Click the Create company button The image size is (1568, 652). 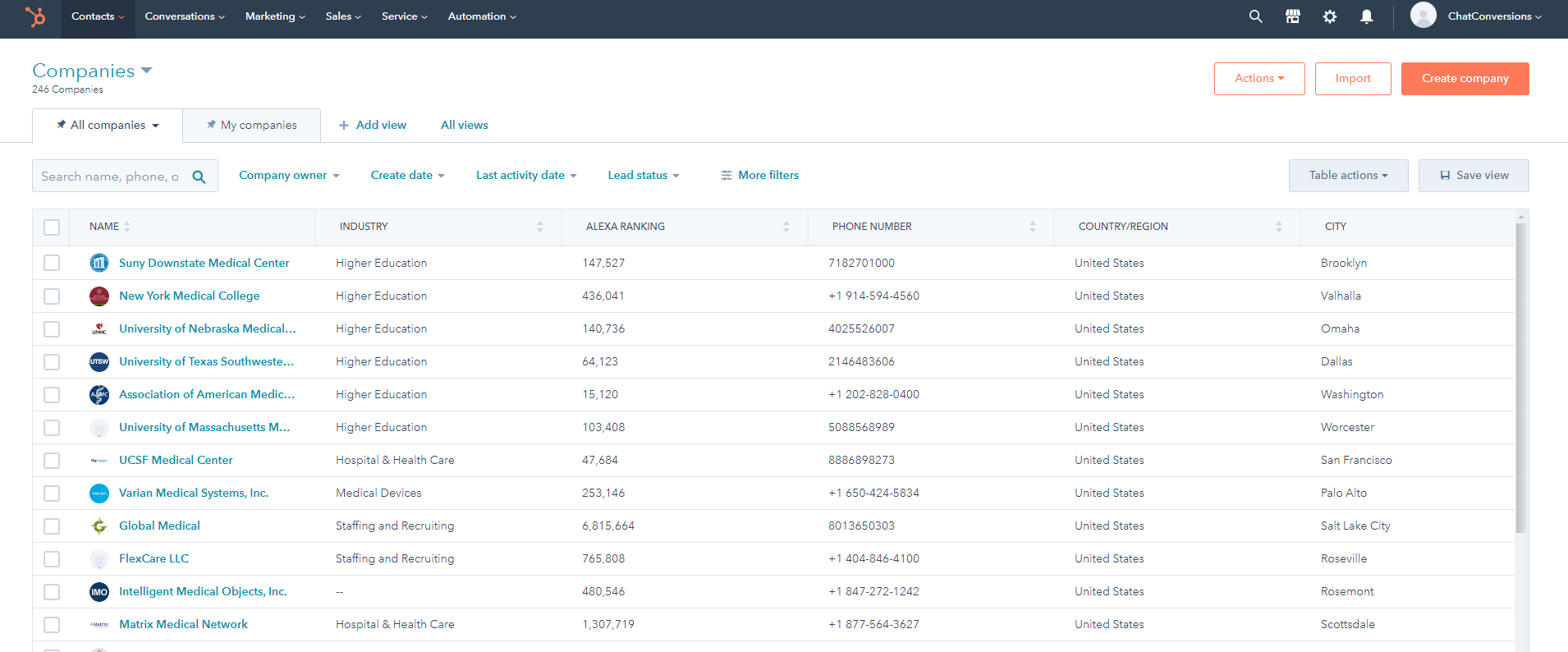1465,79
